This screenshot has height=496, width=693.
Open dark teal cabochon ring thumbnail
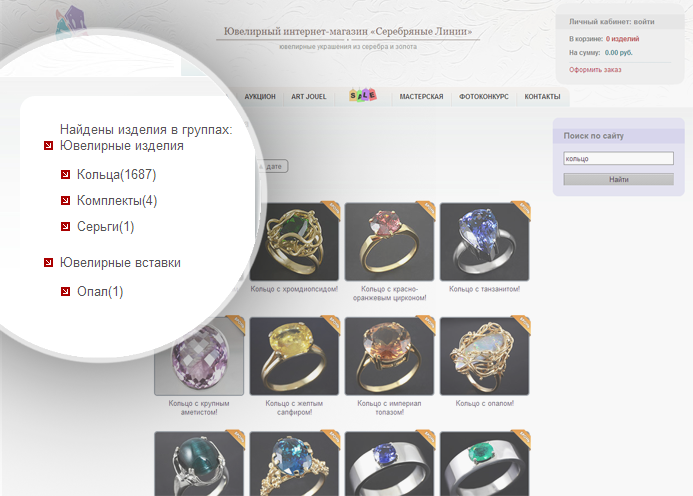[x=199, y=464]
